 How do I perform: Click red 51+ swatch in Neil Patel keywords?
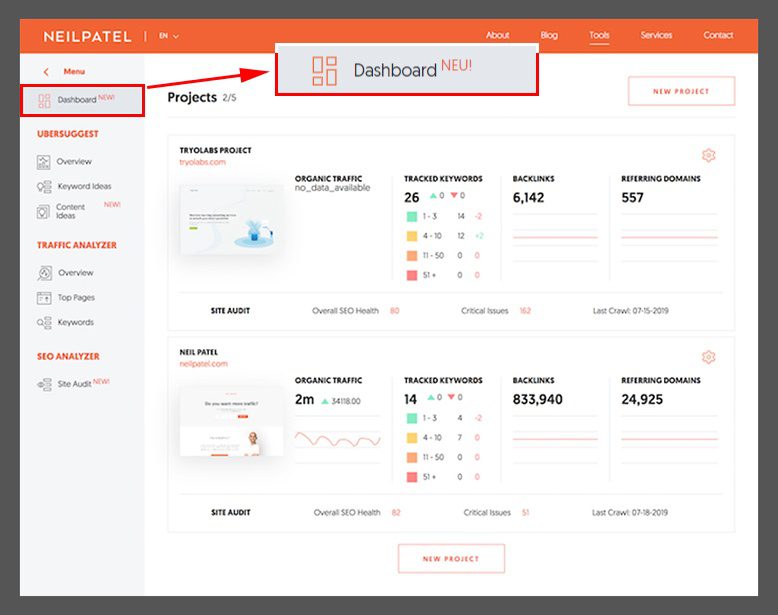coord(412,477)
